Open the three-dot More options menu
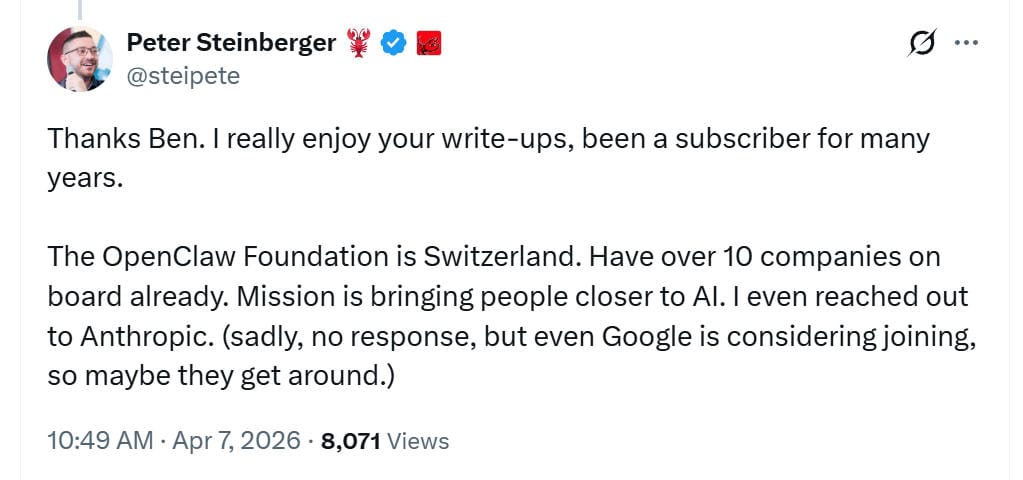Image resolution: width=1023 pixels, height=480 pixels. coord(966,43)
